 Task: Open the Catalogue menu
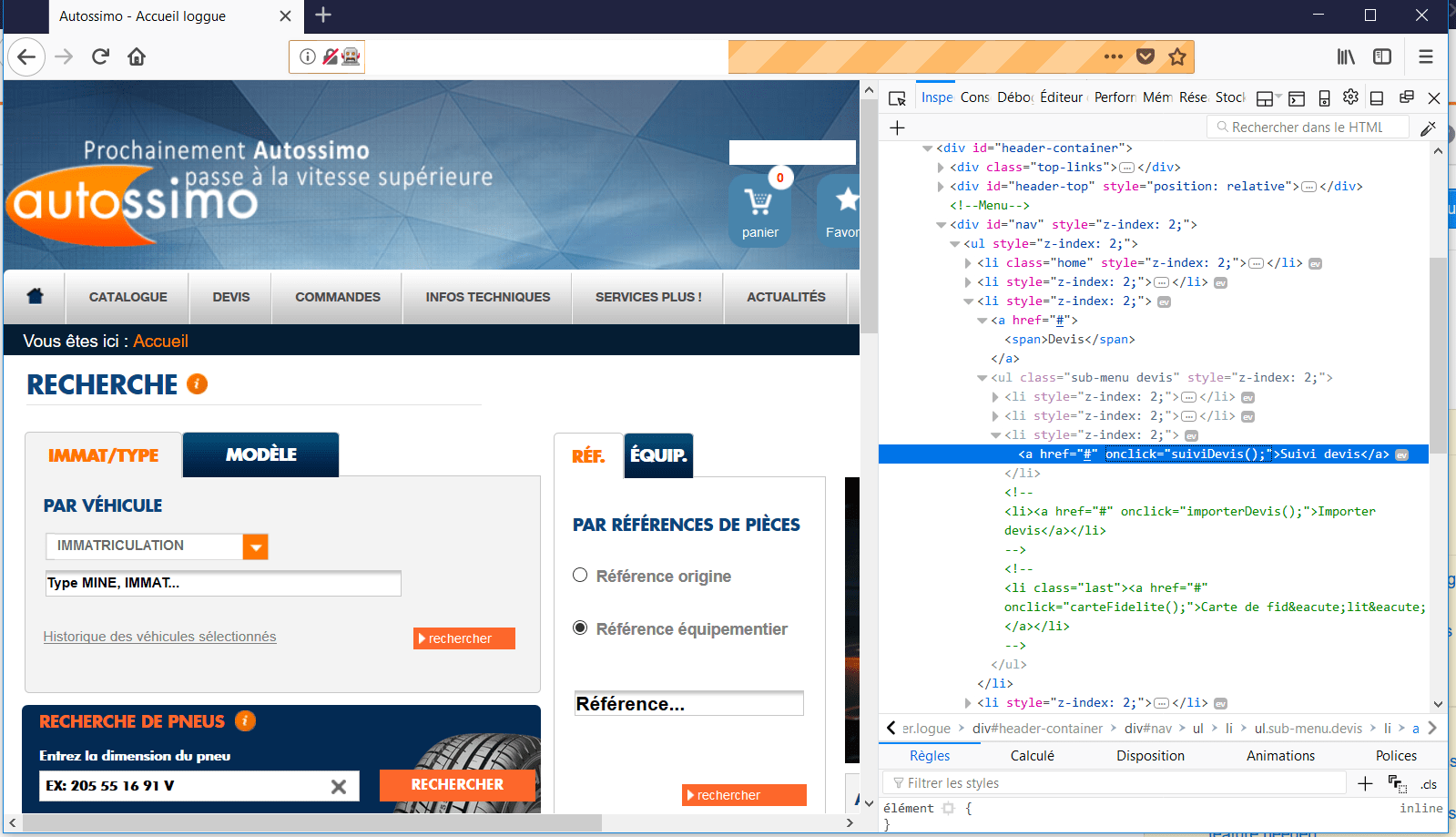pyautogui.click(x=128, y=297)
